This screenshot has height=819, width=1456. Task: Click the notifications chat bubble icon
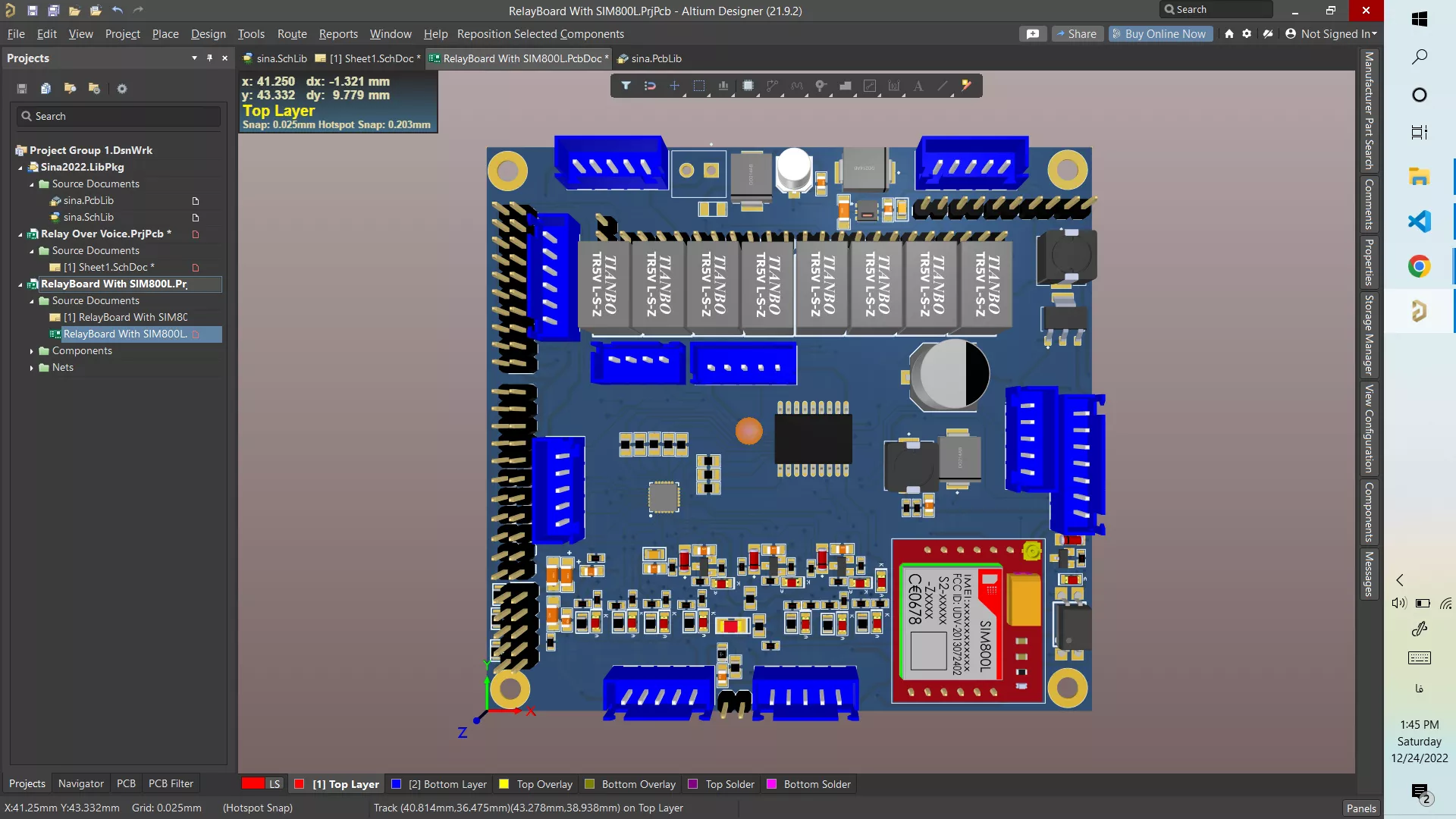[1033, 34]
